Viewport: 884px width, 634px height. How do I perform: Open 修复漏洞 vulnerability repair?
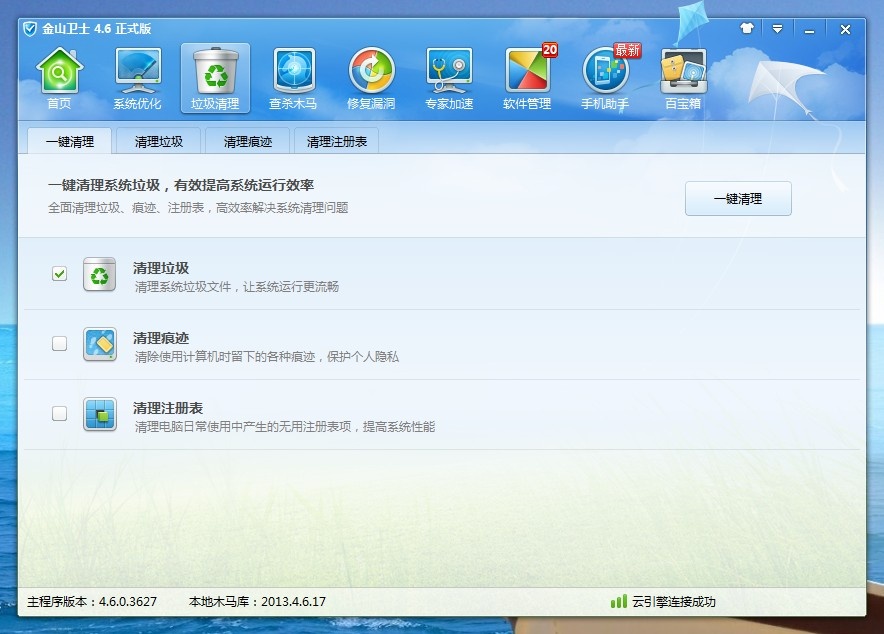coord(372,78)
